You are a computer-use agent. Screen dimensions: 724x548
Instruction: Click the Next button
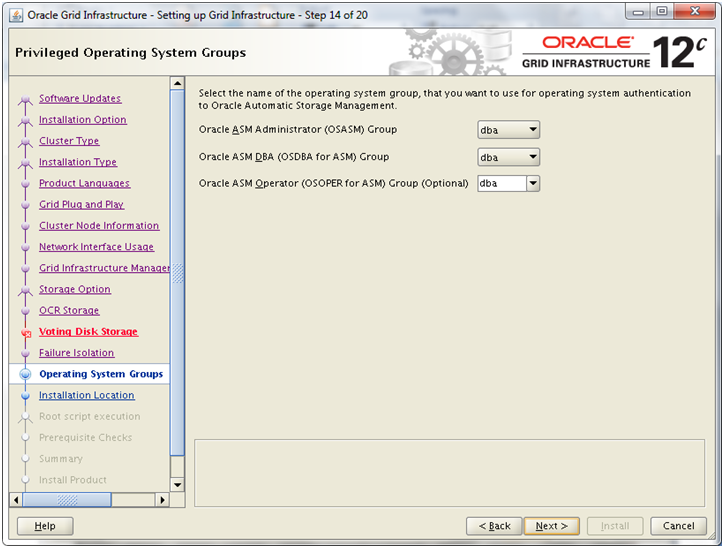coord(551,526)
